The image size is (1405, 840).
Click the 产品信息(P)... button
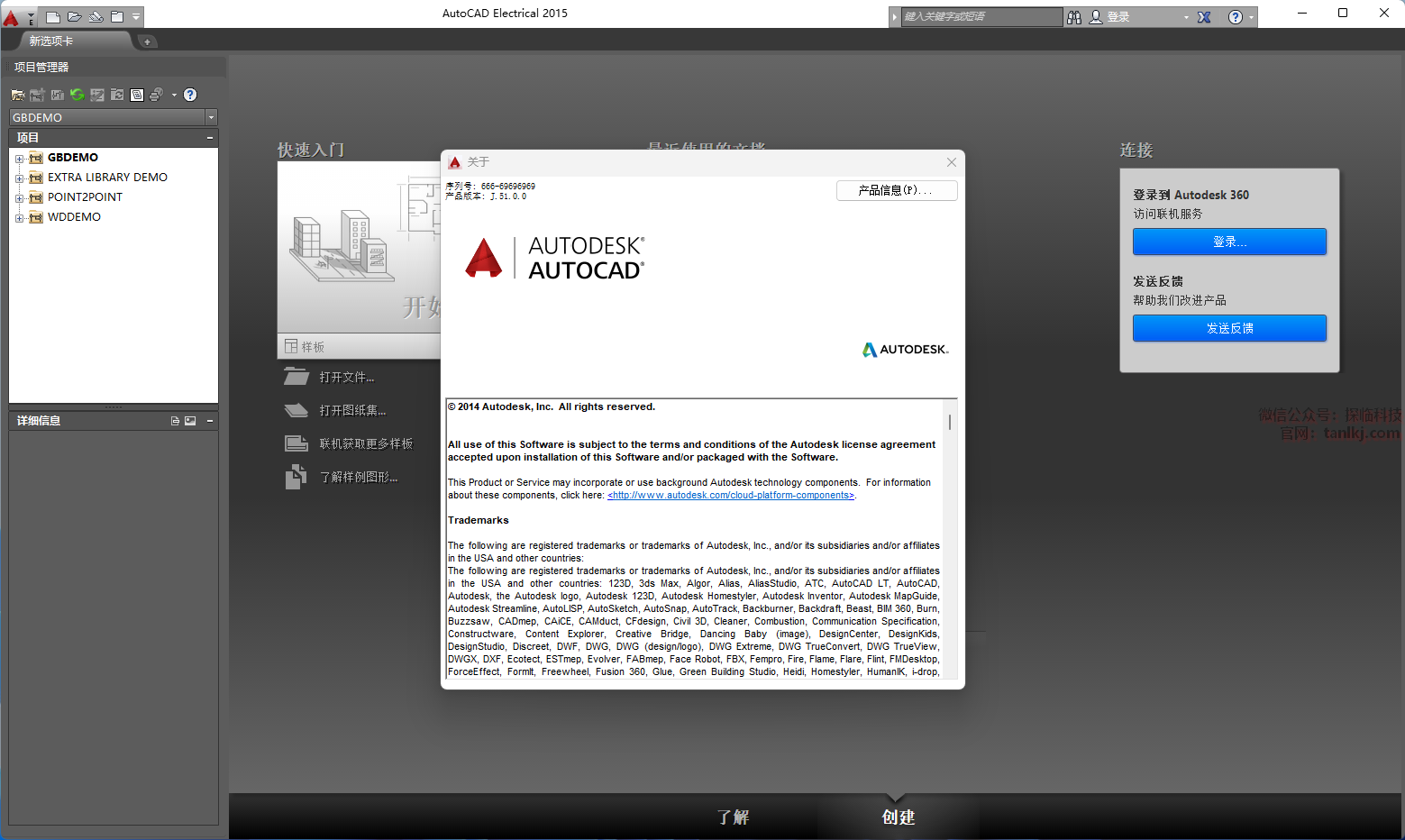[896, 190]
